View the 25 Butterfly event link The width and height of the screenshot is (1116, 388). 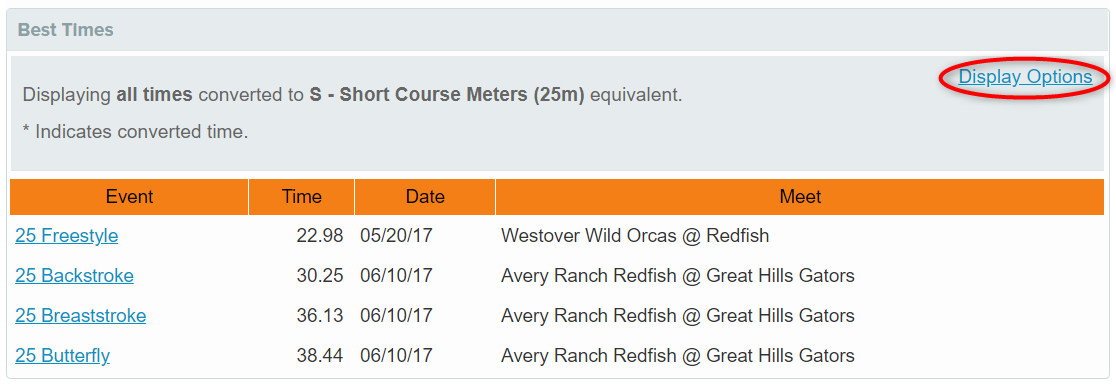click(63, 355)
